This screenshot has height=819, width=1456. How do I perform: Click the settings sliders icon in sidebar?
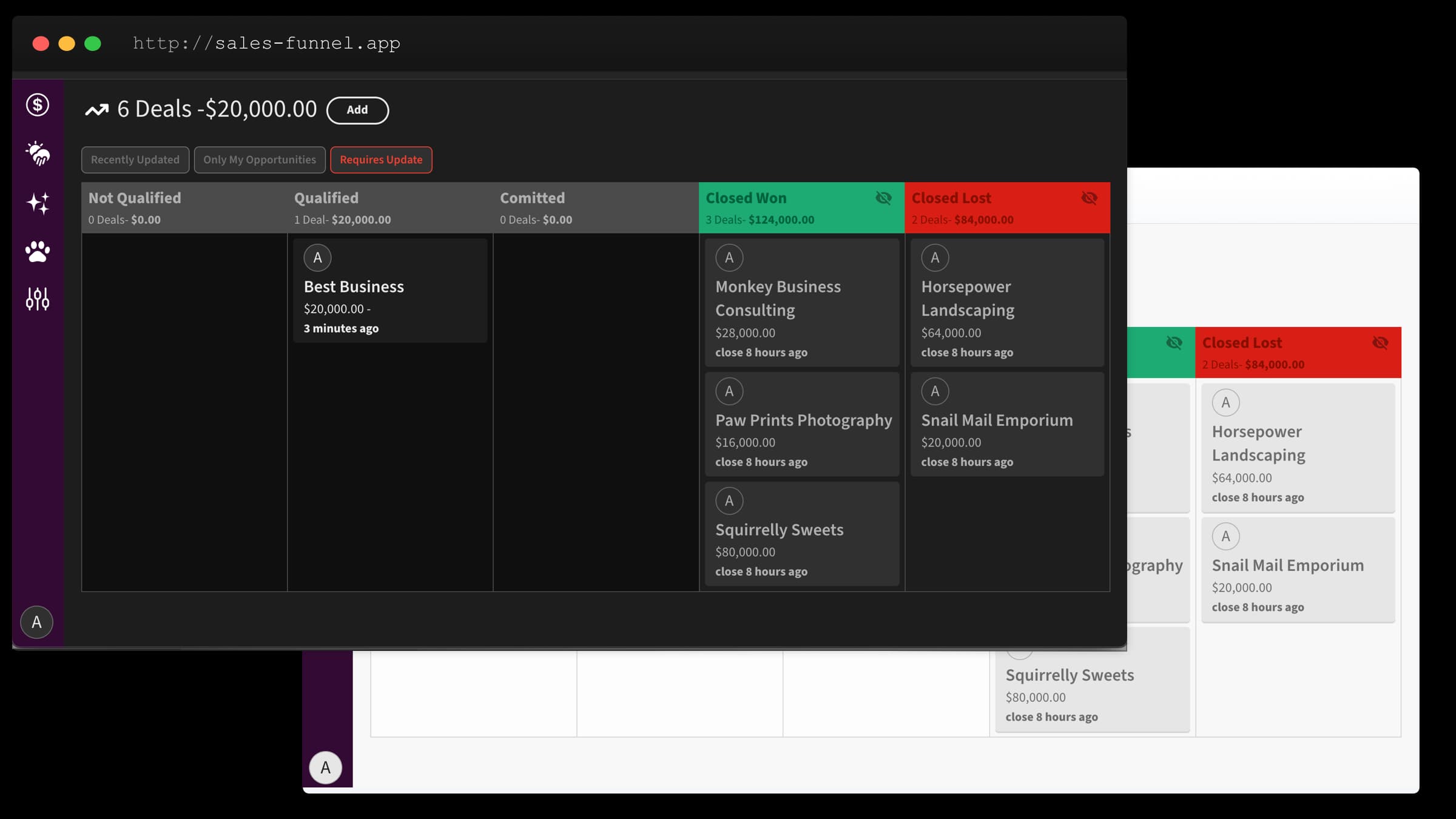click(37, 298)
